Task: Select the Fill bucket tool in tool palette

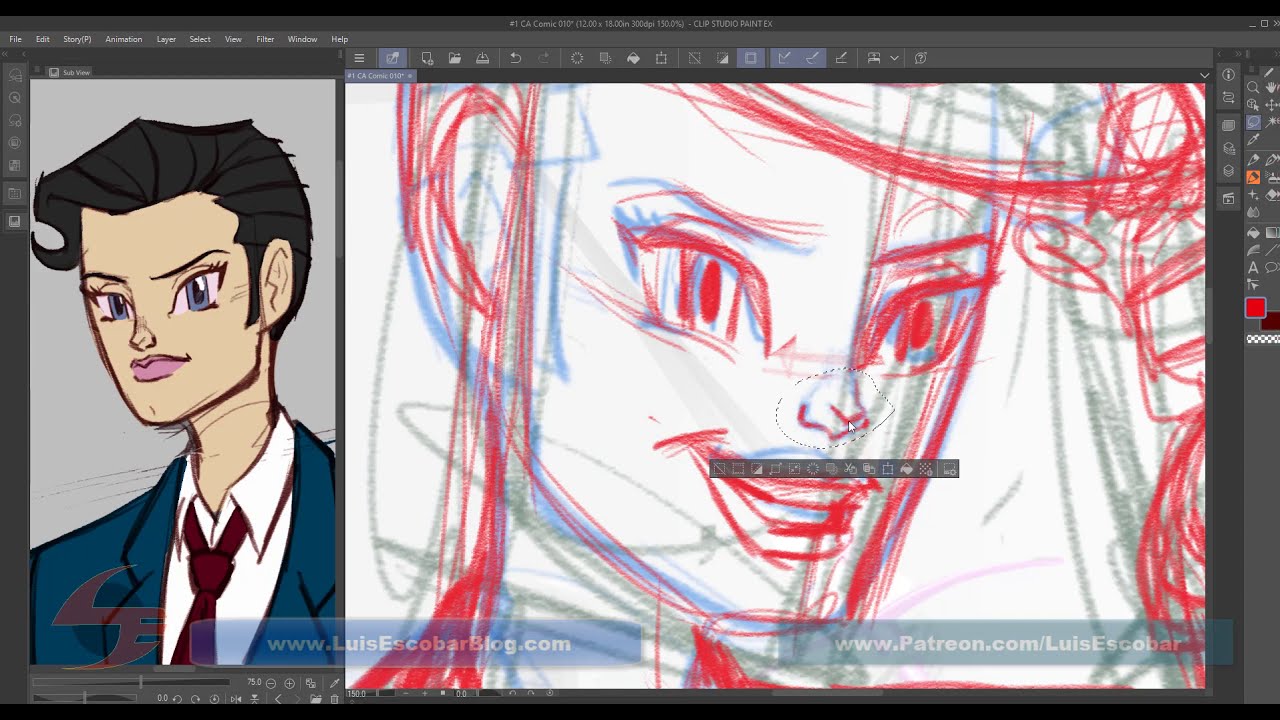Action: [x=1253, y=233]
